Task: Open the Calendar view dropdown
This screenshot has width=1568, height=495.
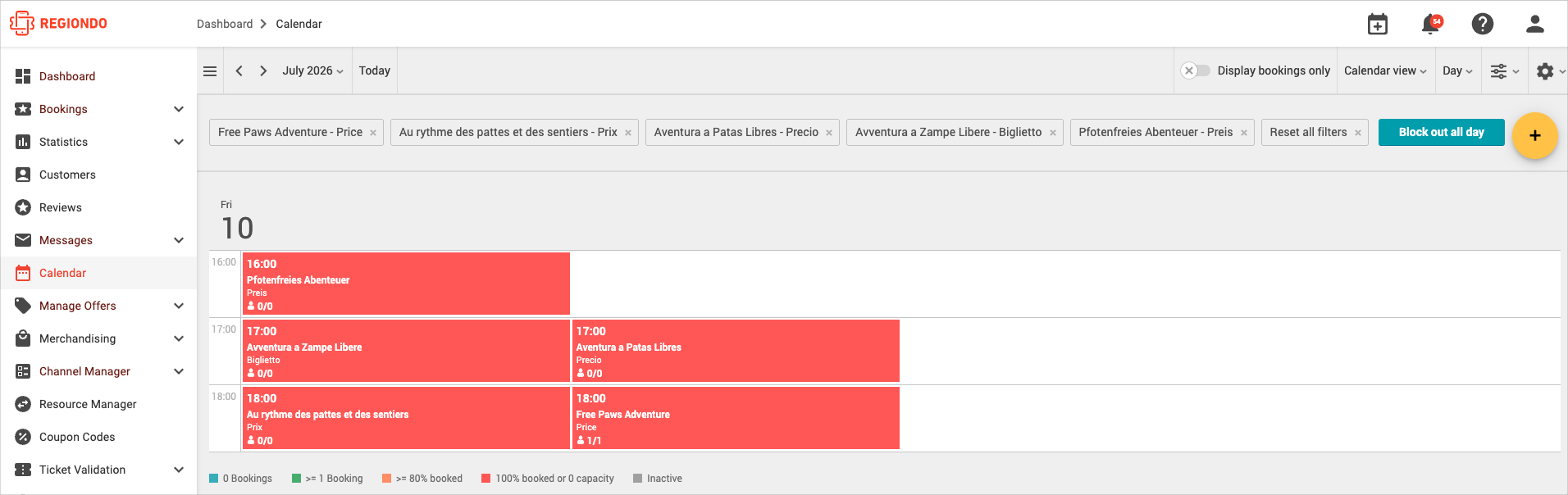Action: pos(1385,71)
